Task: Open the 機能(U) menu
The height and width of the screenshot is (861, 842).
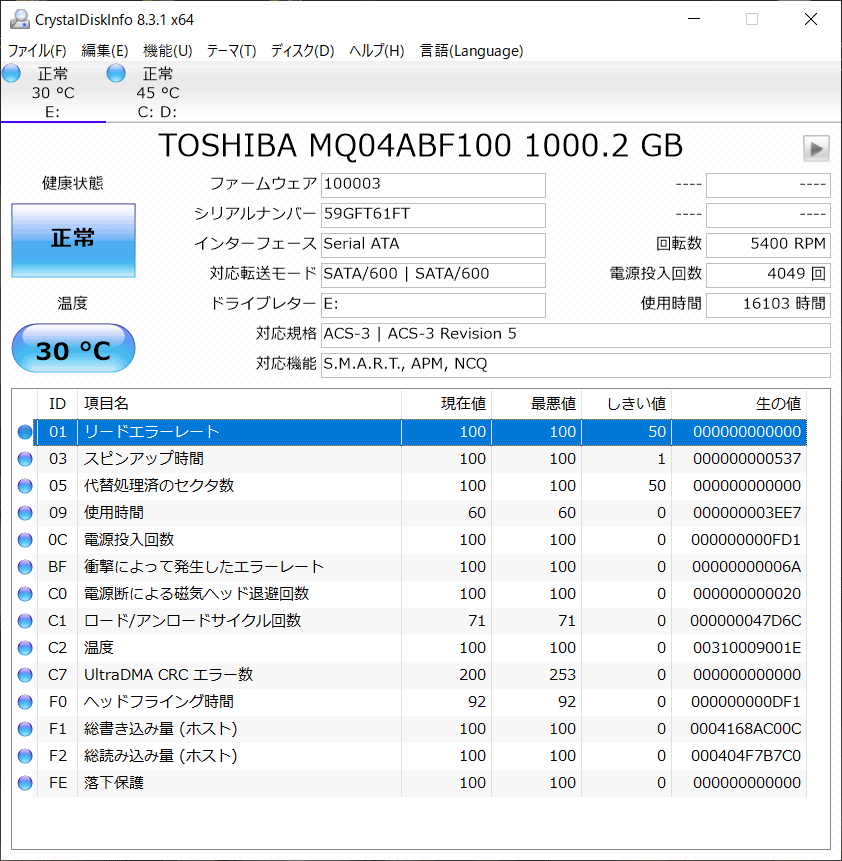Action: click(x=168, y=51)
